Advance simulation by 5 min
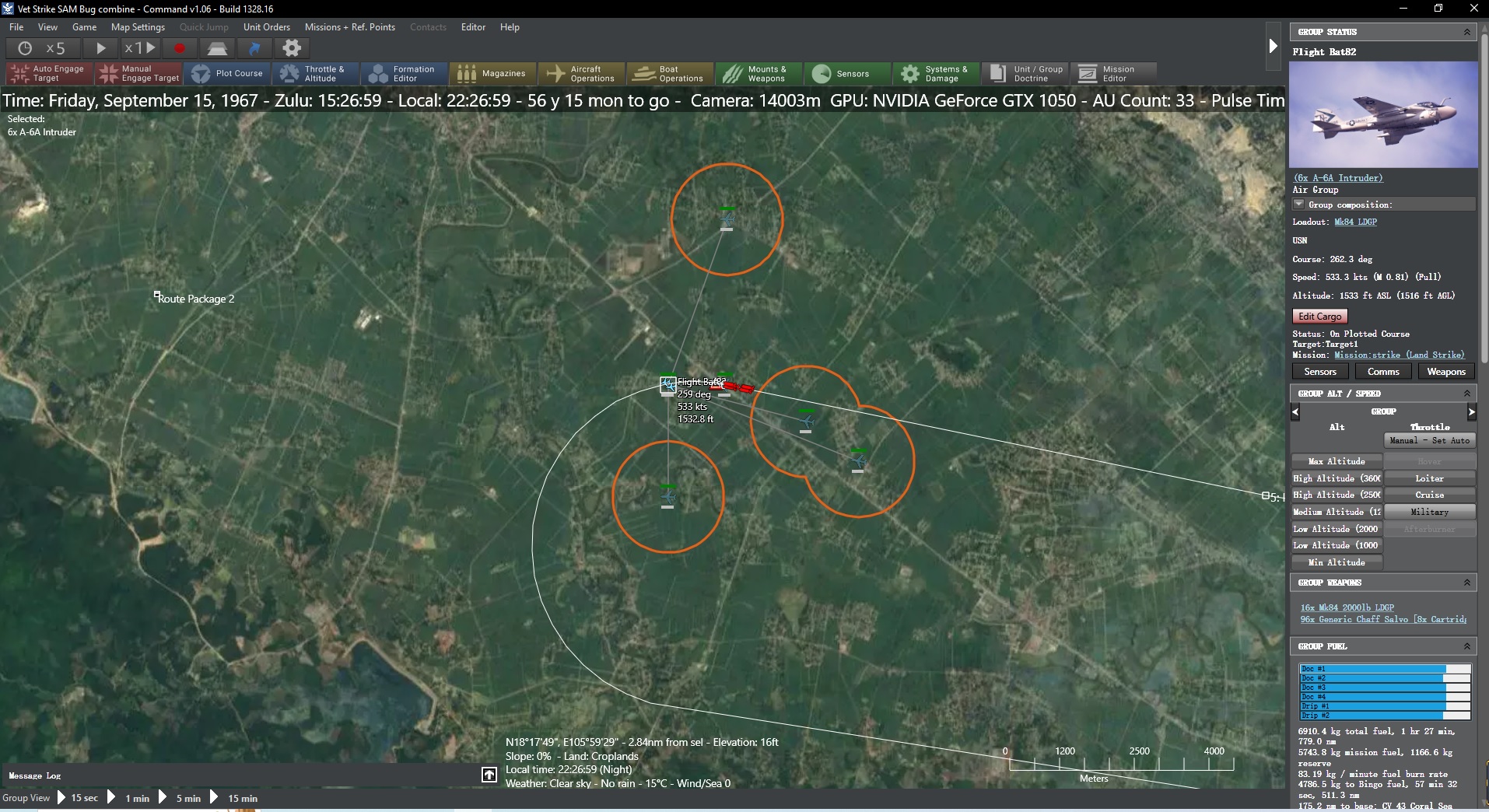This screenshot has height=812, width=1489. click(x=181, y=798)
